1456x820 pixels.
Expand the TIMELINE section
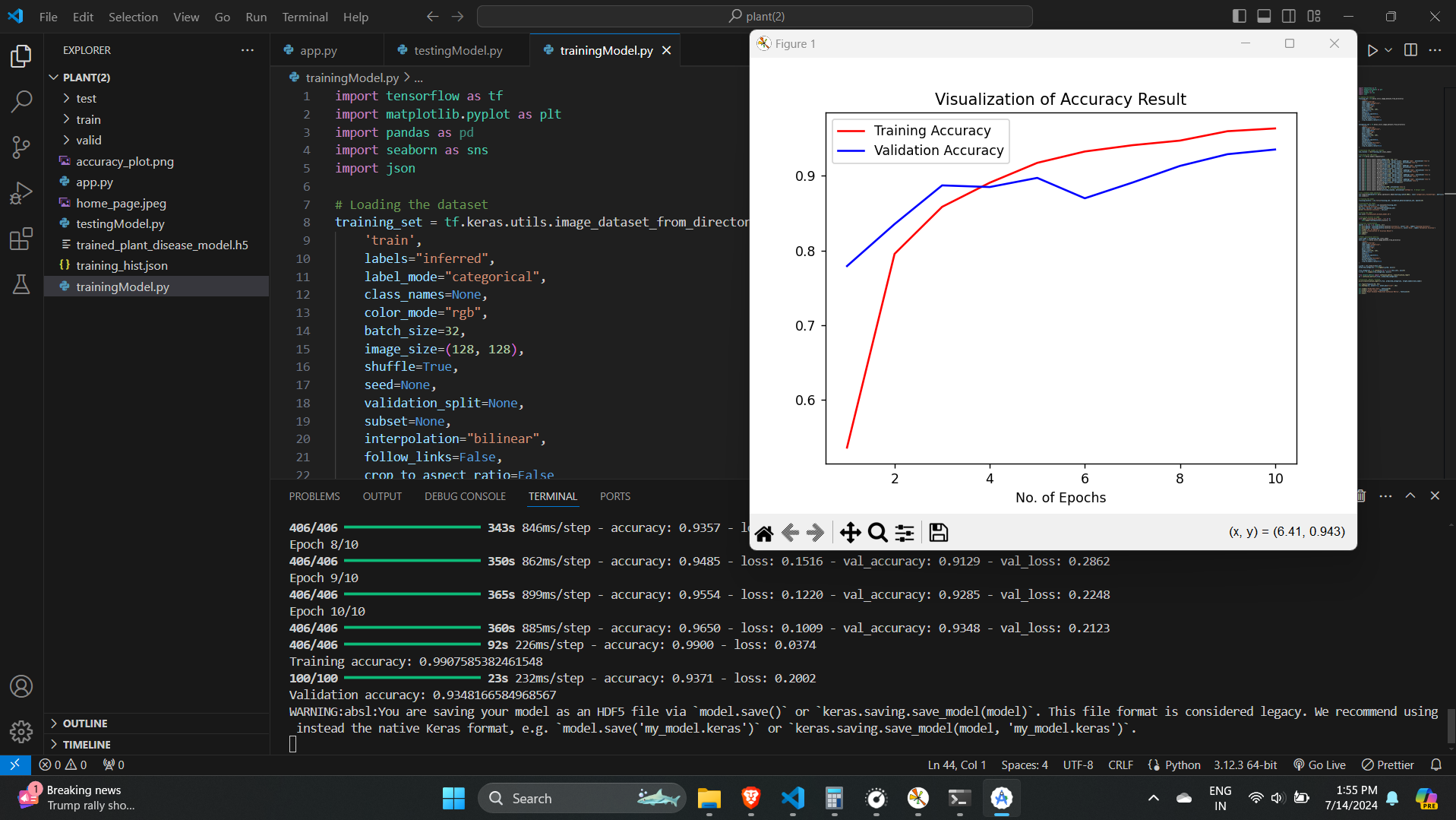pyautogui.click(x=87, y=745)
